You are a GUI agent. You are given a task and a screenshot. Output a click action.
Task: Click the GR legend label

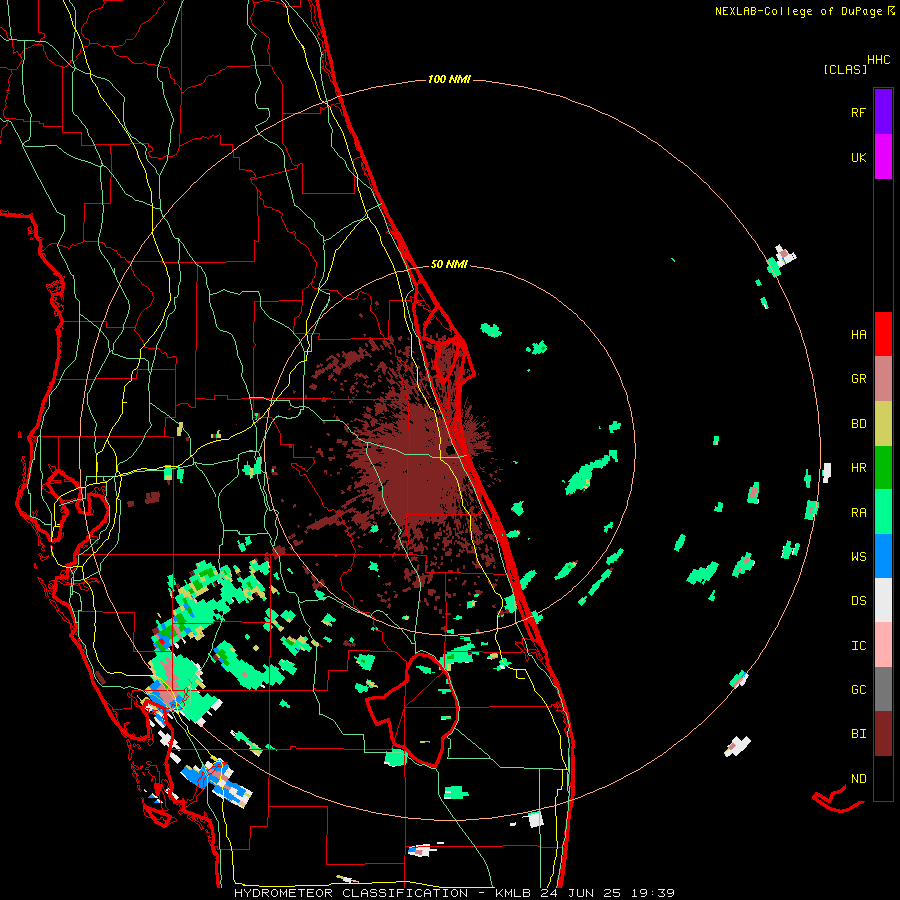pyautogui.click(x=858, y=379)
